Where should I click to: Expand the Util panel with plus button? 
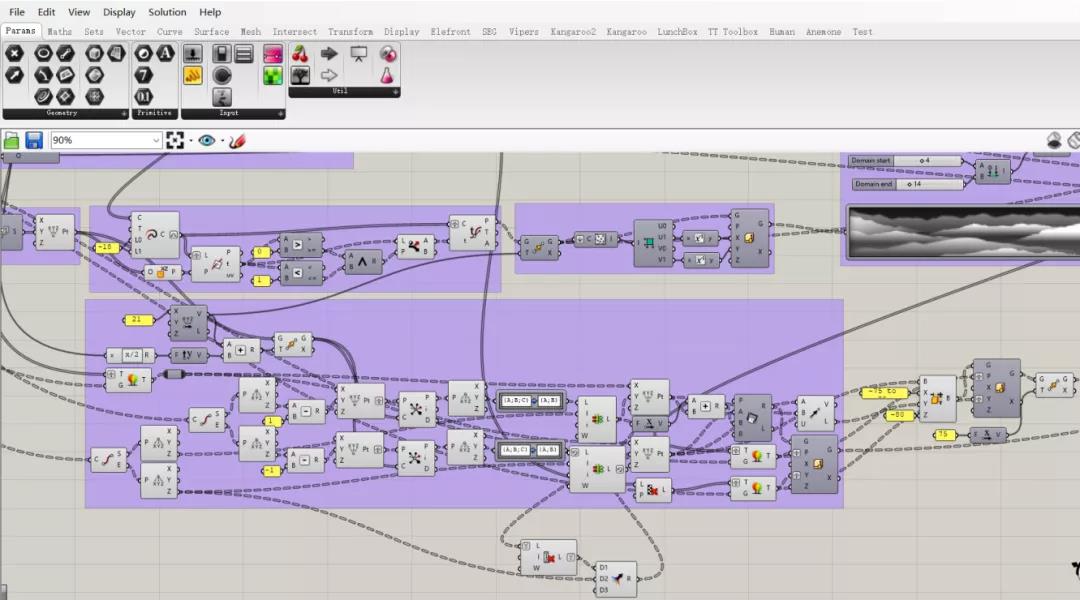[395, 92]
